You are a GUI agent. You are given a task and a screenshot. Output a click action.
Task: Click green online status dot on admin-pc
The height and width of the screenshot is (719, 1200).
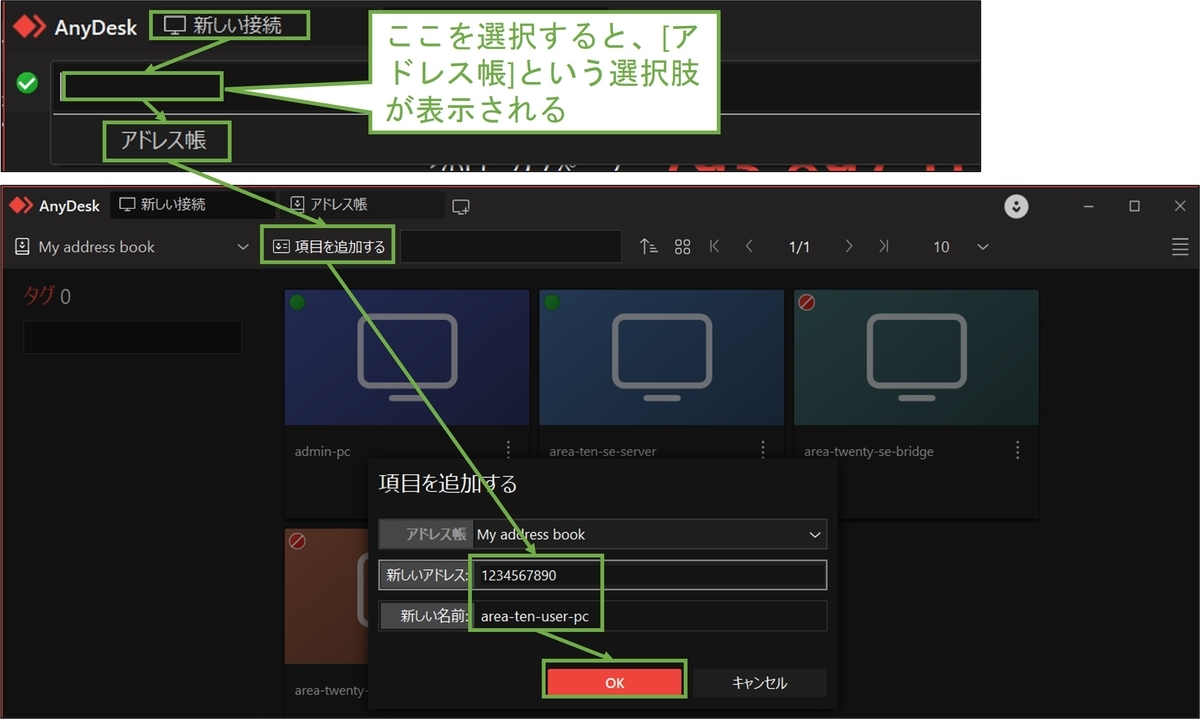tap(297, 302)
